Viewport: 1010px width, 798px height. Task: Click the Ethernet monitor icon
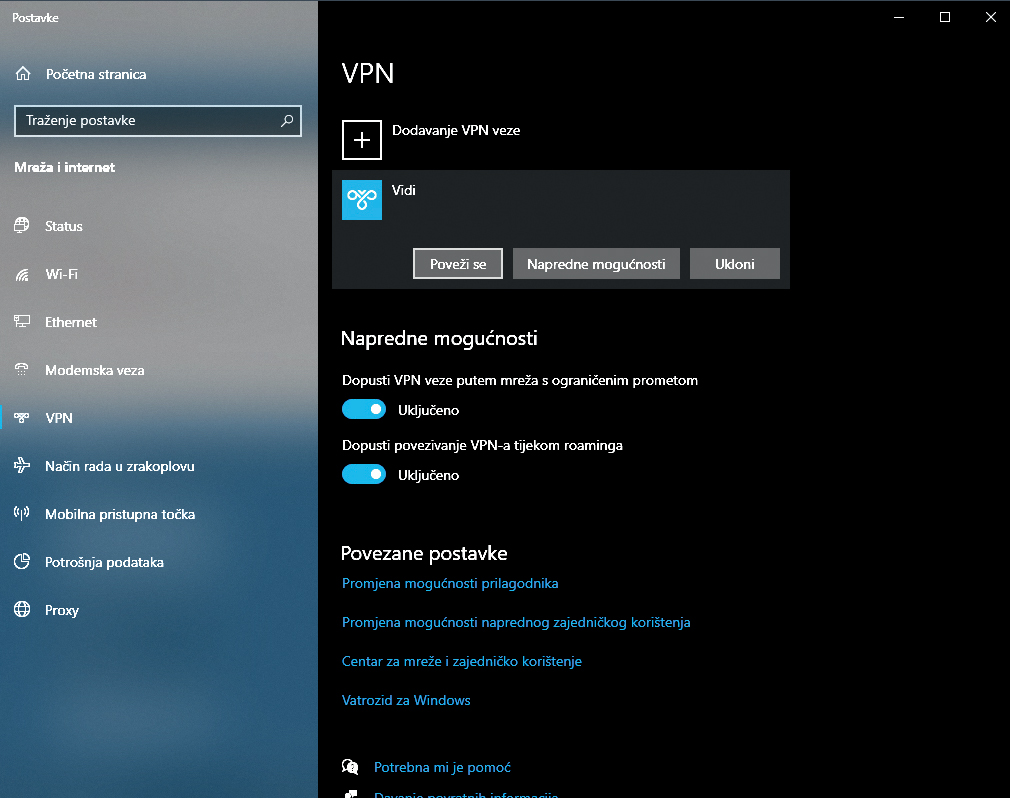22,322
